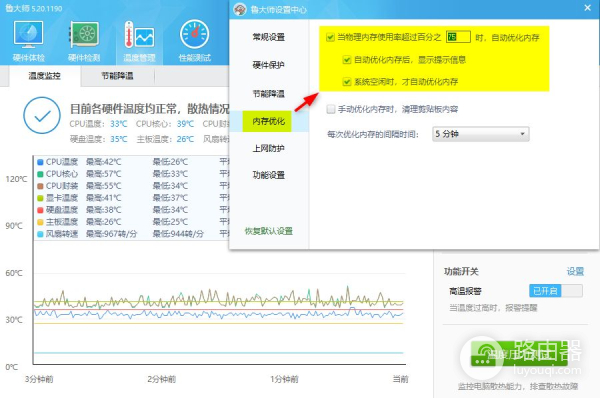Click 3分钟前 time axis label
The width and height of the screenshot is (600, 398).
(x=39, y=379)
